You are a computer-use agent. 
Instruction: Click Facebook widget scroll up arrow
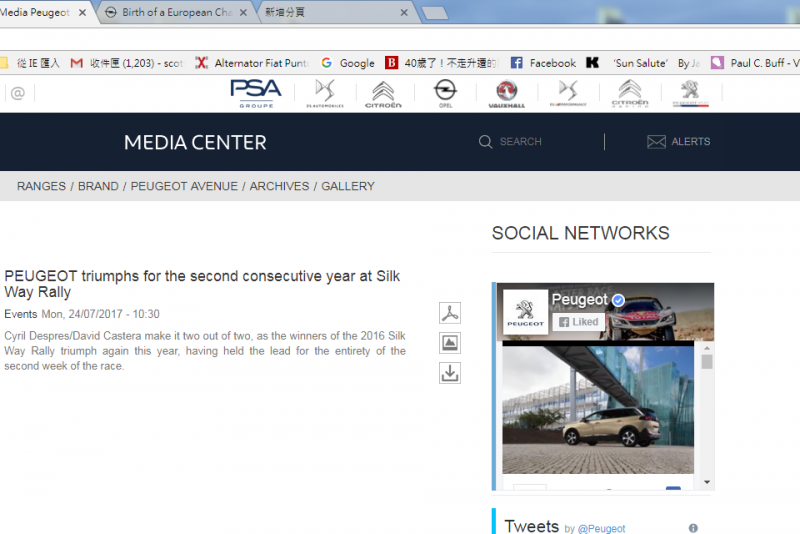707,348
